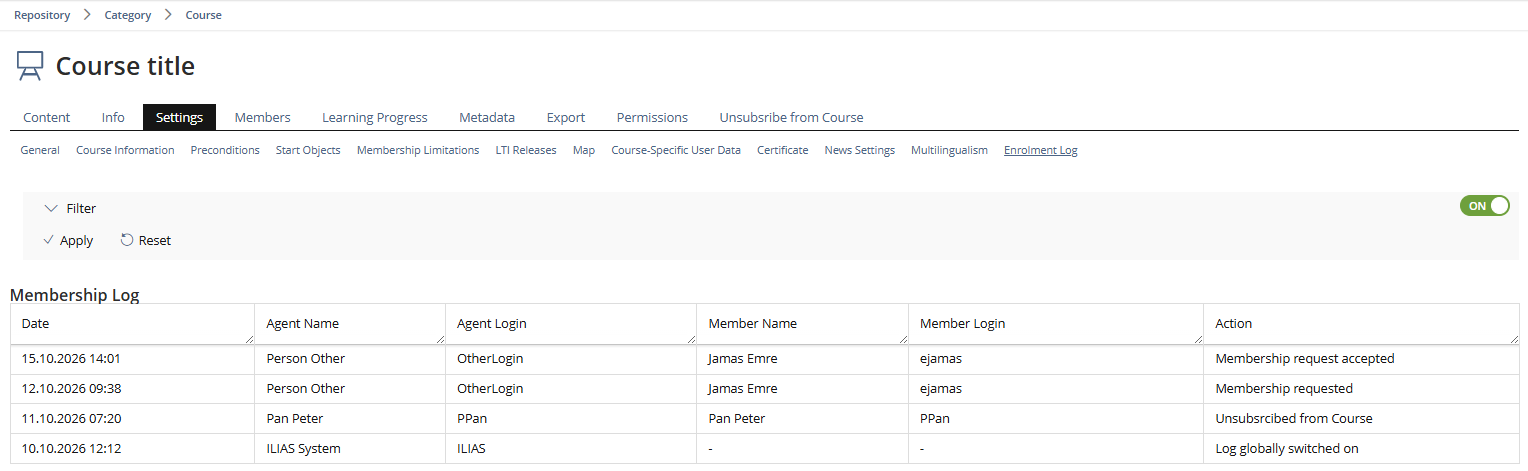This screenshot has width=1528, height=471.
Task: Collapse the Filter chevron
Action: tap(52, 208)
